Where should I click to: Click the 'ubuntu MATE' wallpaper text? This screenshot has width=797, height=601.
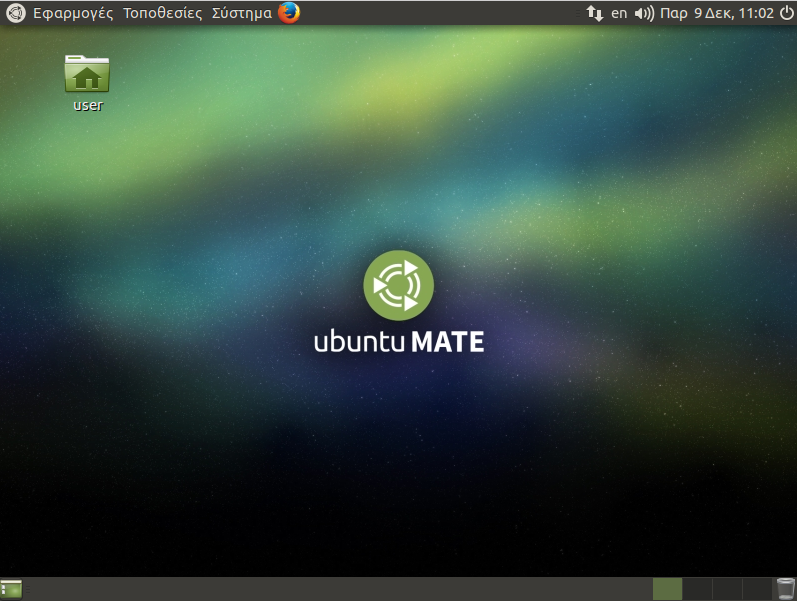coord(398,341)
